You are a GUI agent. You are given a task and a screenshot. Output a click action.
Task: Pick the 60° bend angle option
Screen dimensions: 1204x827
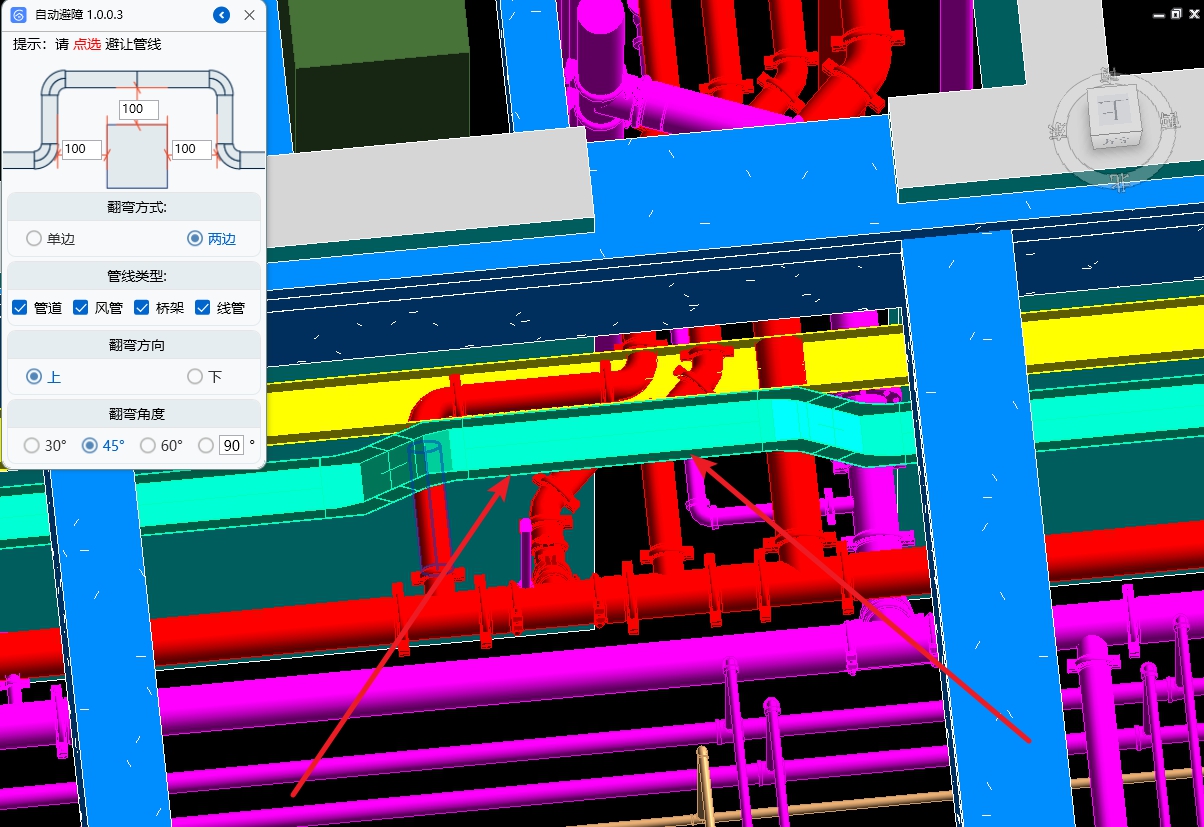148,445
